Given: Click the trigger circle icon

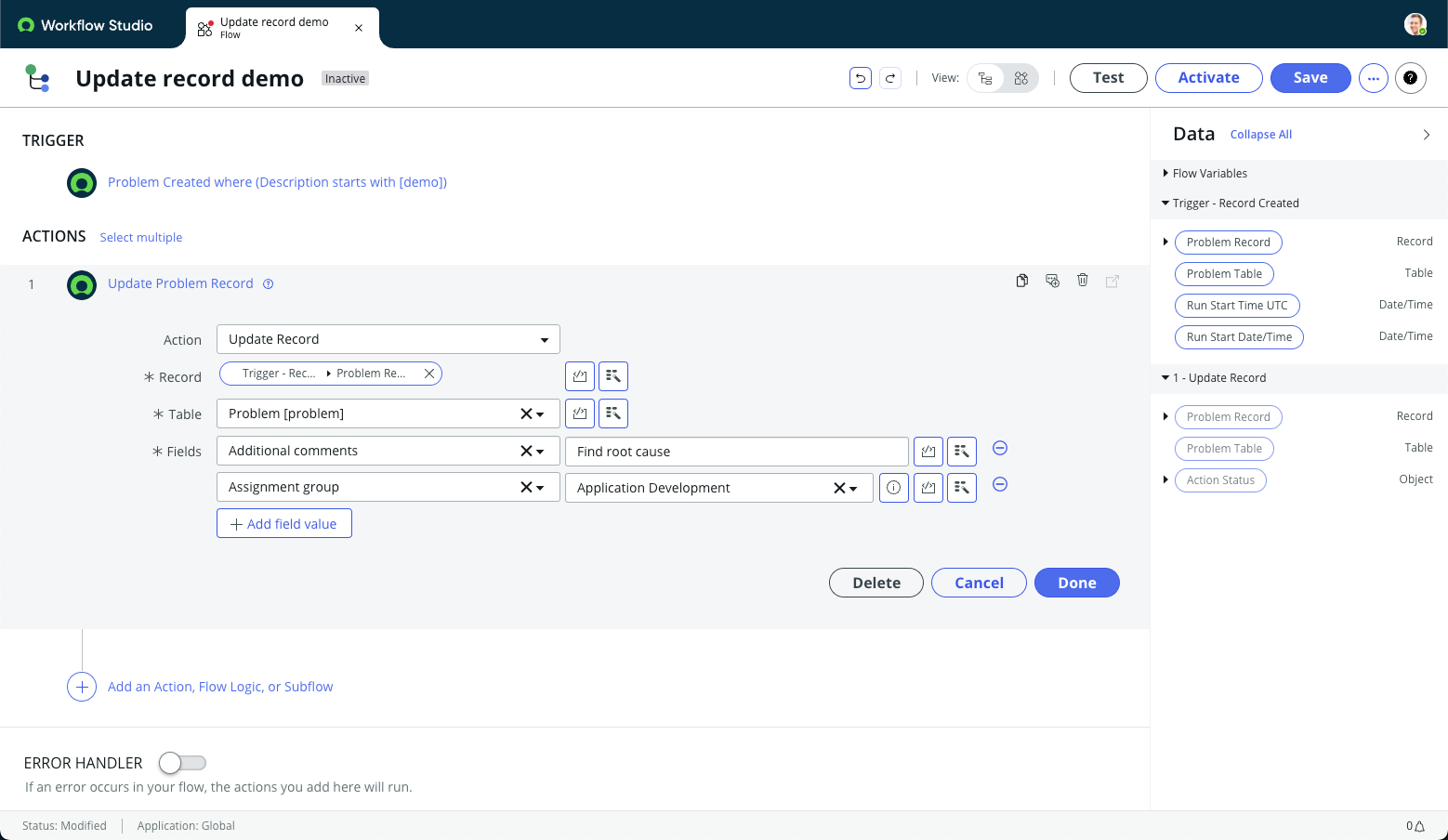Looking at the screenshot, I should pos(82,183).
